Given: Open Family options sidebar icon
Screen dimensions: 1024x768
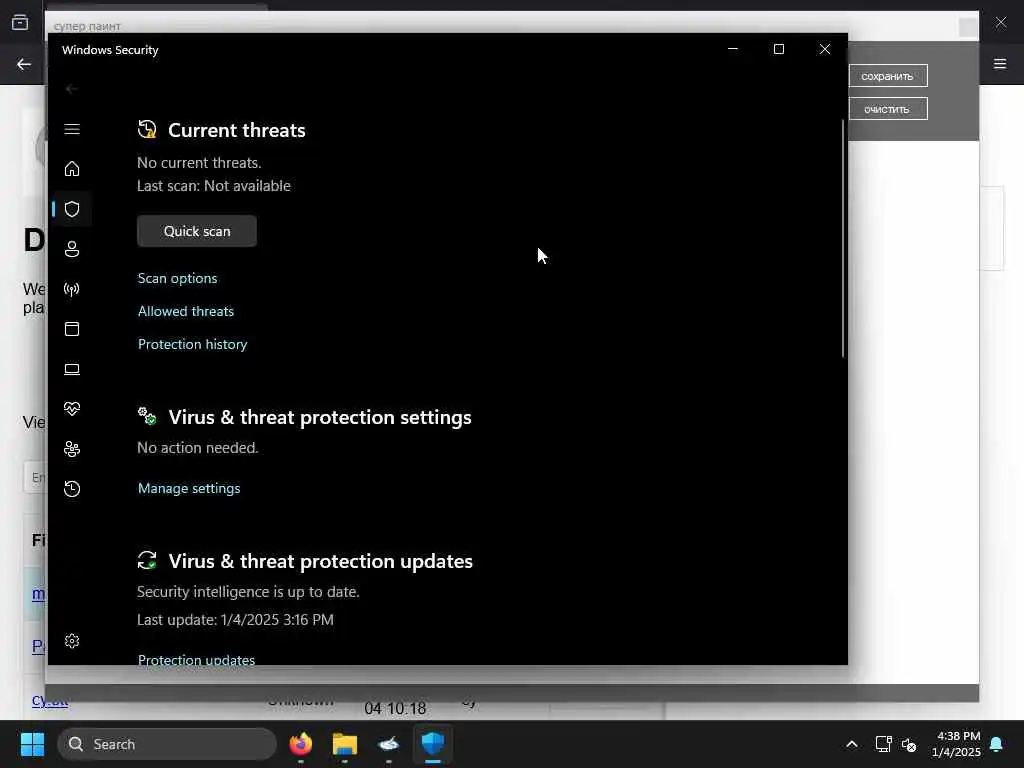Looking at the screenshot, I should [72, 449].
